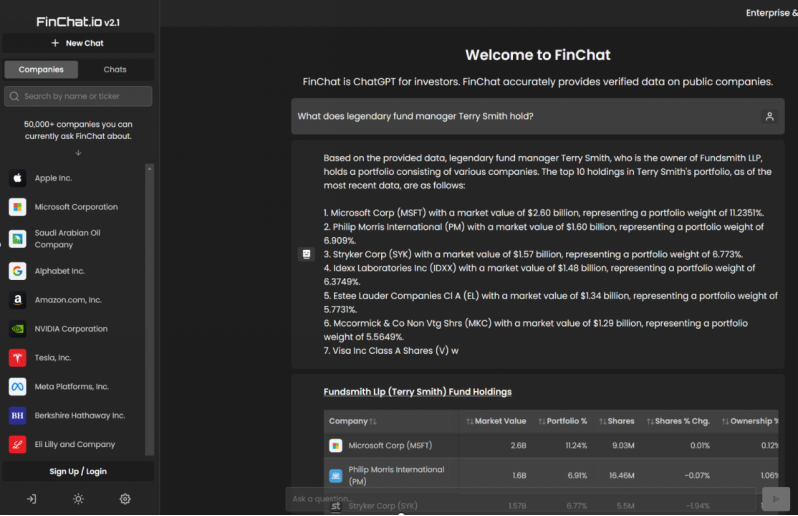Toggle light mode with the sun icon
Image resolution: width=798 pixels, height=516 pixels.
tap(78, 499)
